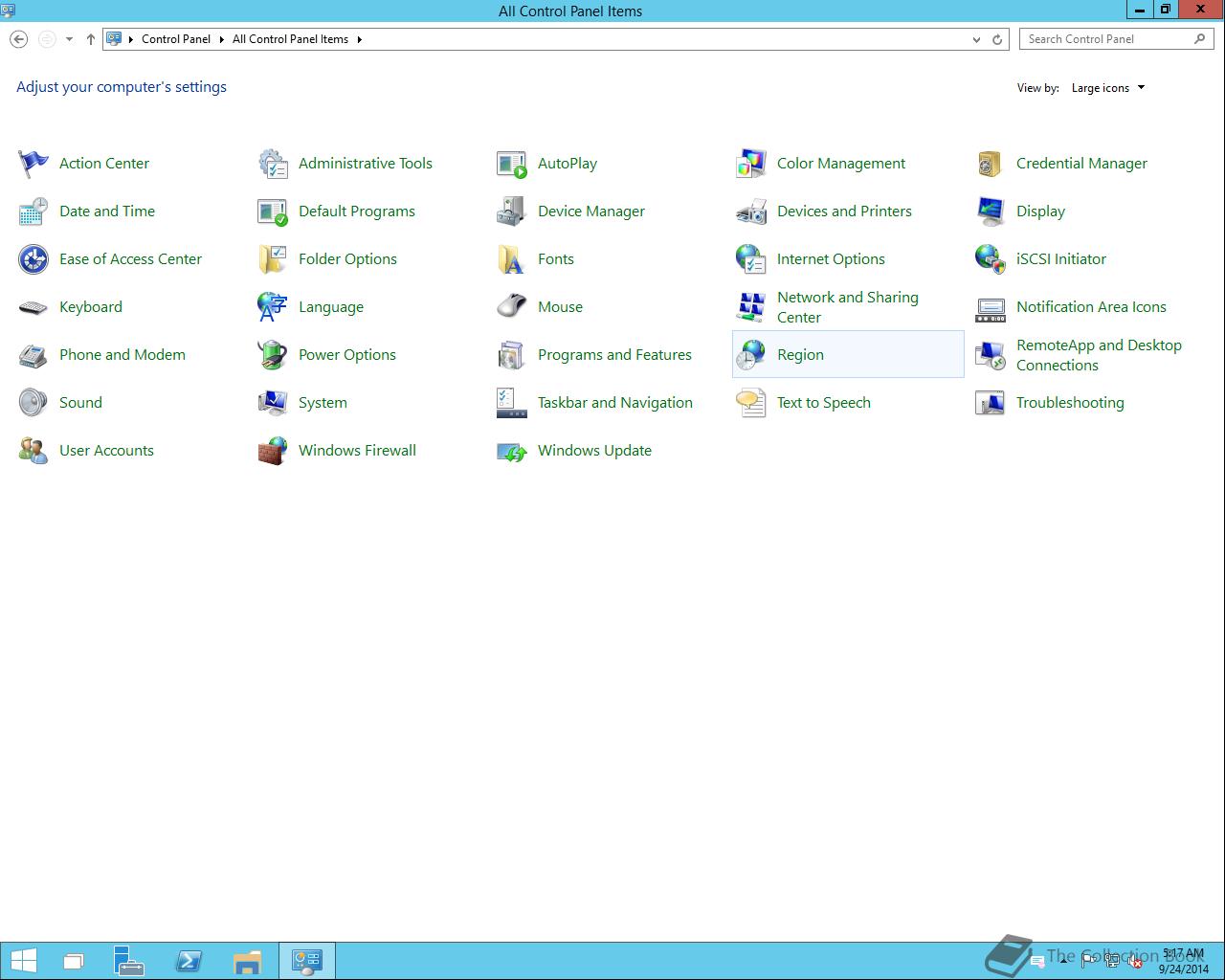Viewport: 1225px width, 980px height.
Task: Open the Color Management icon
Action: point(751,164)
